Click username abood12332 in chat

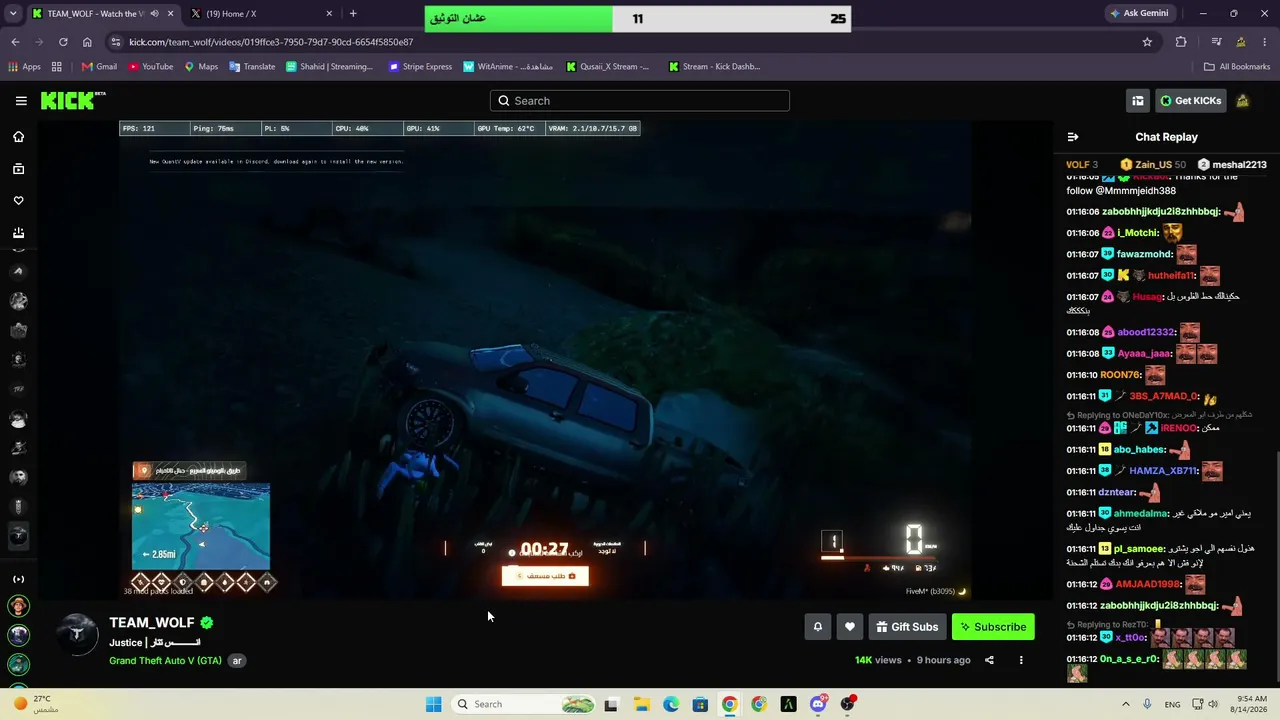tap(1146, 332)
